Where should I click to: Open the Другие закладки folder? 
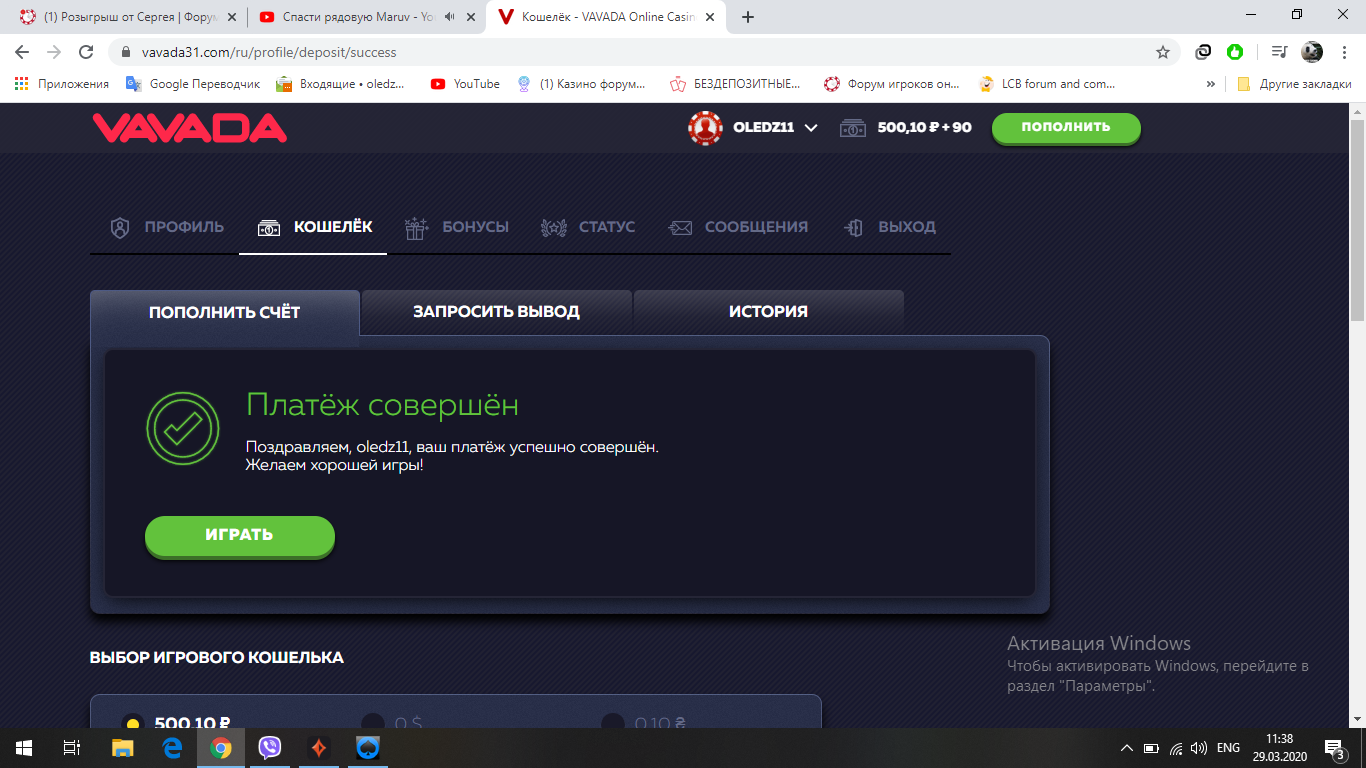pyautogui.click(x=1294, y=84)
